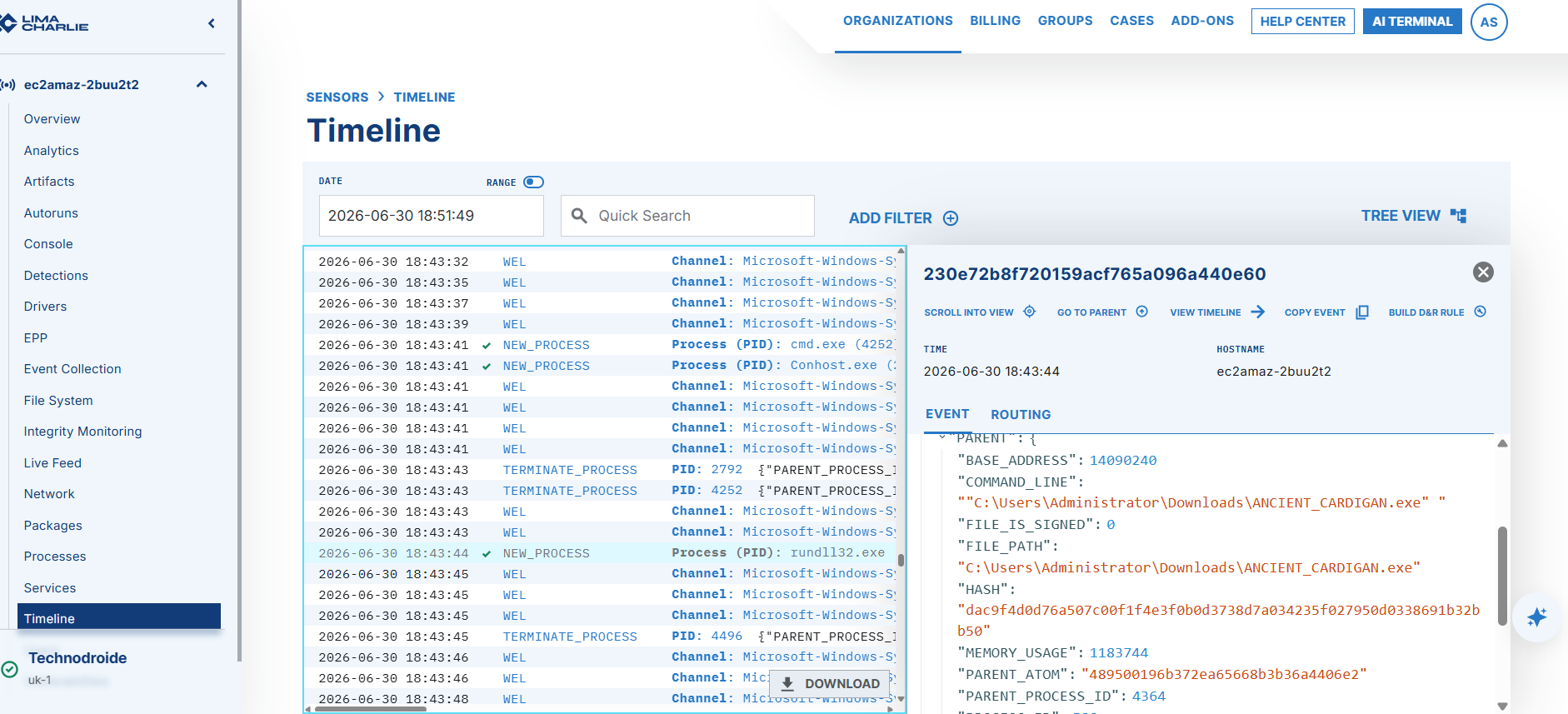1568x714 pixels.
Task: Click ADD FILTER plus icon
Action: [x=951, y=218]
